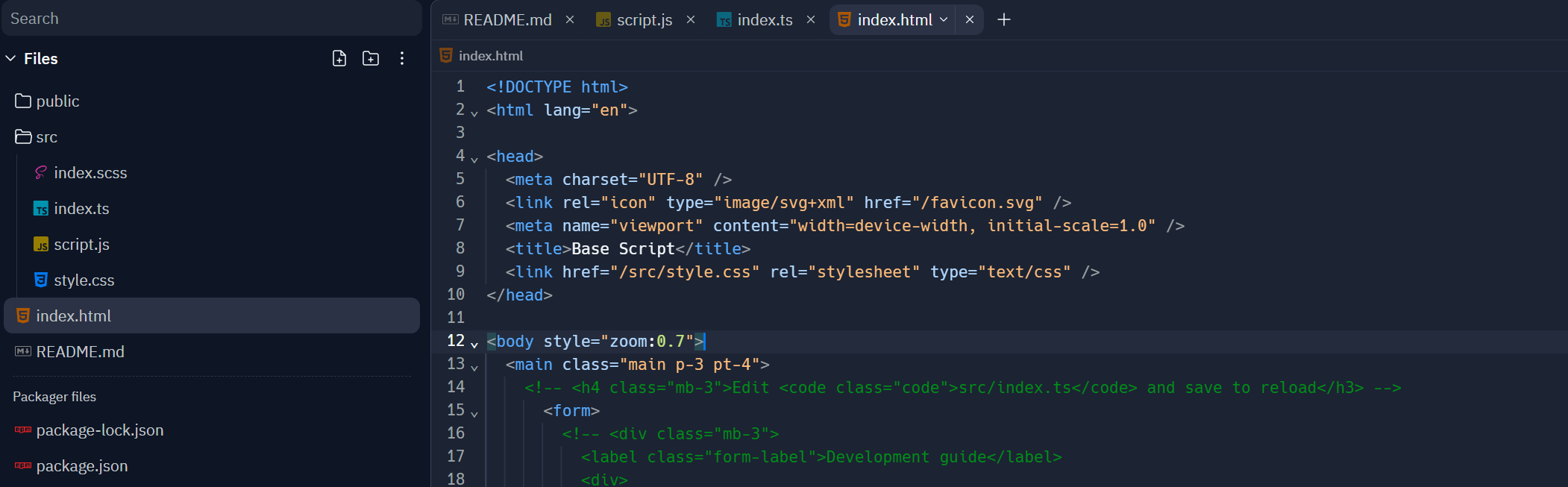Fold the head block at line 4

[474, 159]
